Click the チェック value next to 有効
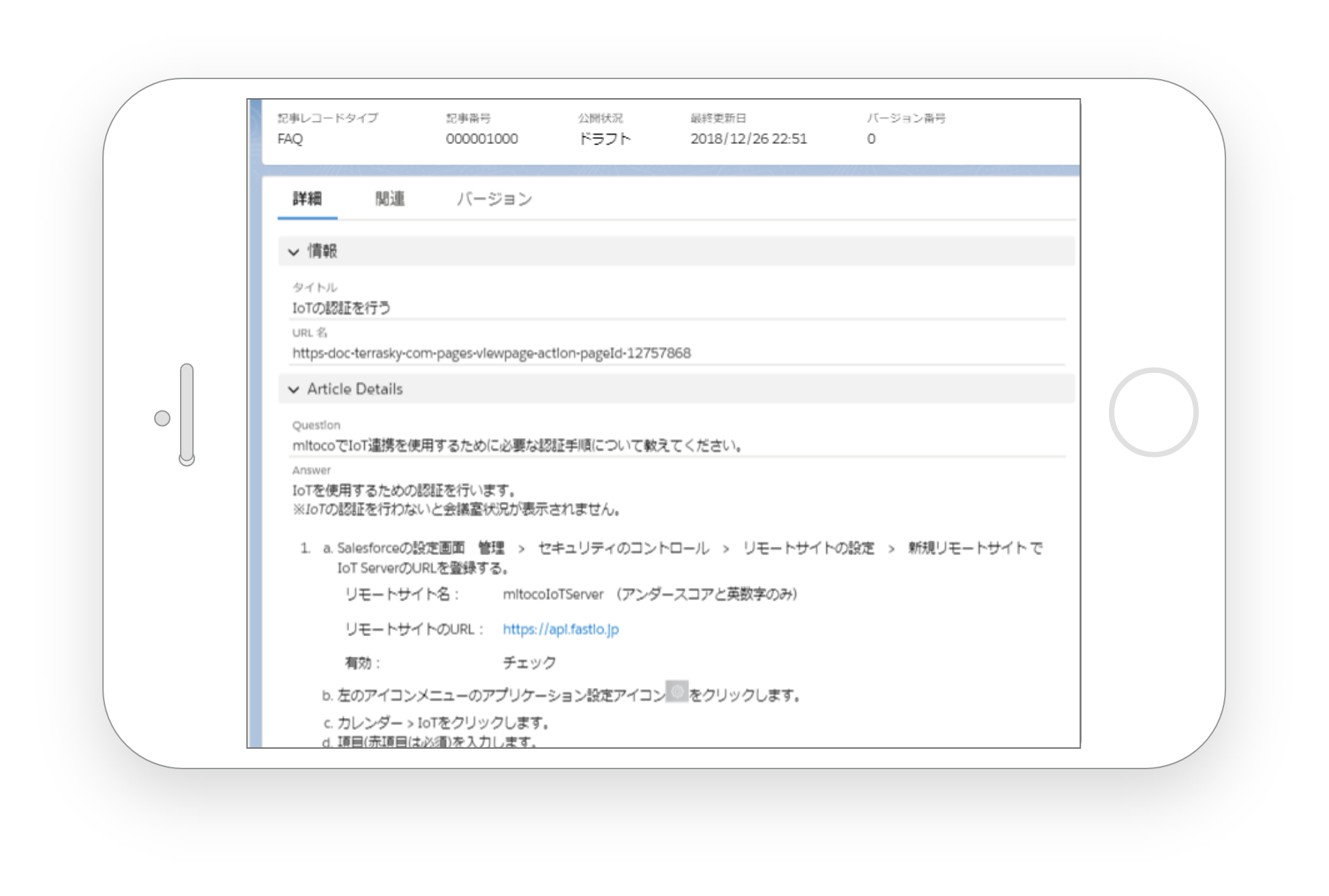The height and width of the screenshot is (896, 1329). point(529,663)
